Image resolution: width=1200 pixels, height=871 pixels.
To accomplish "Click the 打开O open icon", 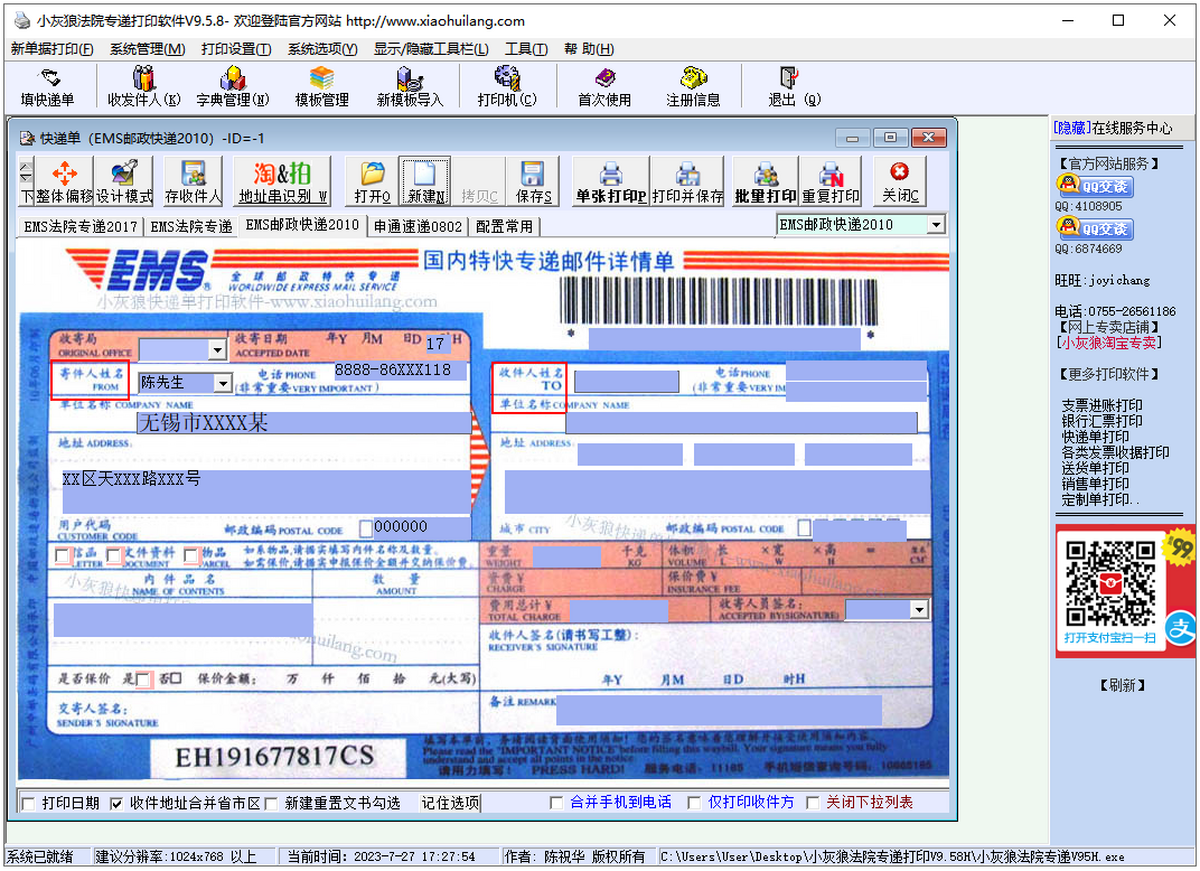I will coord(372,182).
